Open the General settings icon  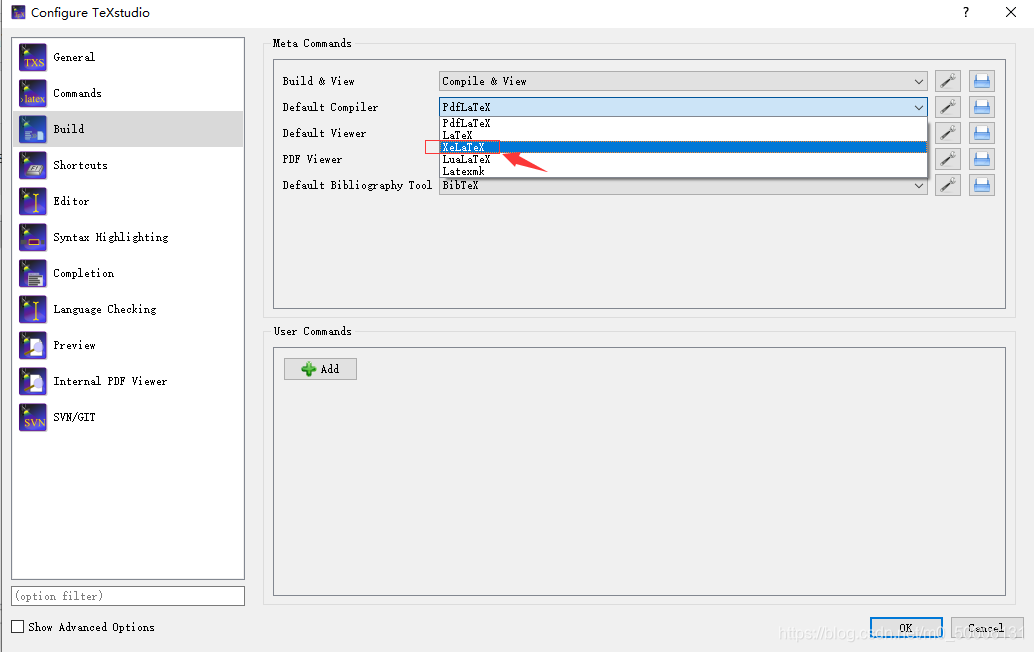(x=33, y=57)
